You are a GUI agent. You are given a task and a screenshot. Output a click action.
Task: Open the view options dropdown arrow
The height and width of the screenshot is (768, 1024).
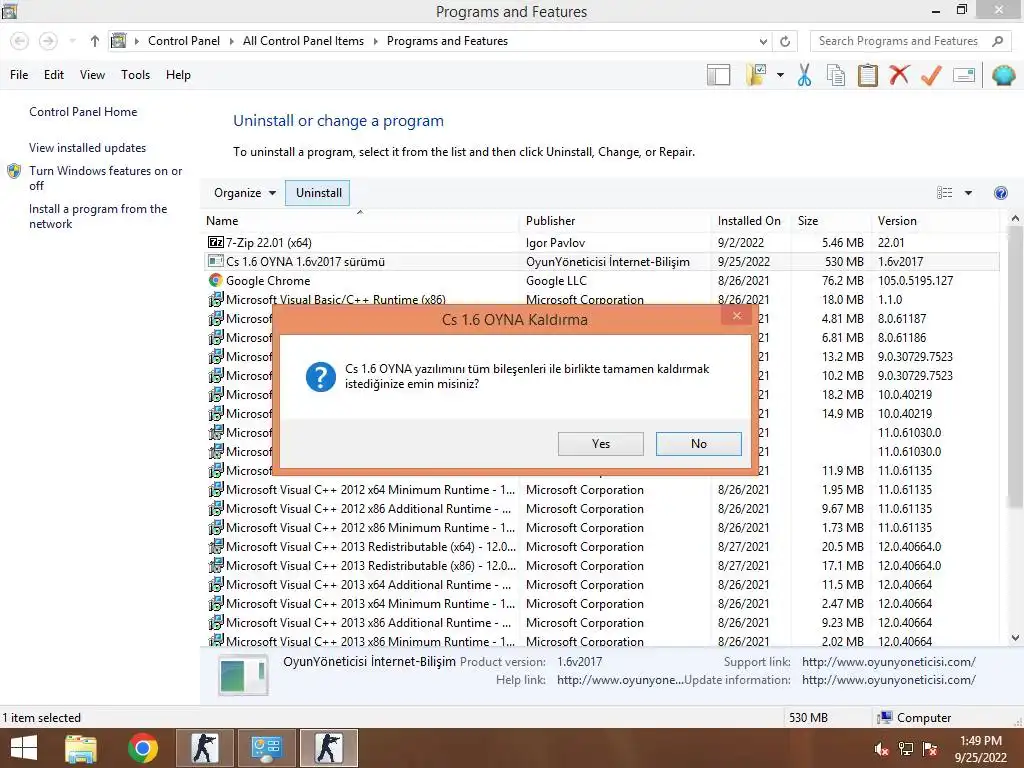(x=968, y=193)
